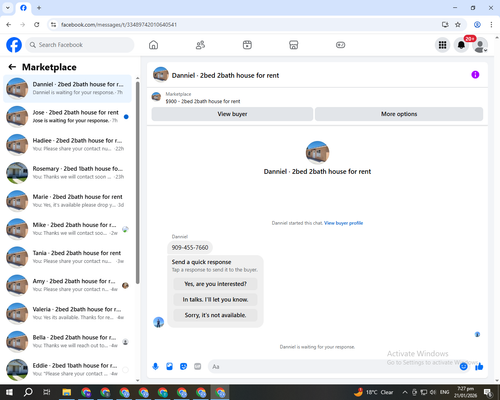Choose a GIF icon
This screenshot has width=500, height=400.
(x=198, y=367)
